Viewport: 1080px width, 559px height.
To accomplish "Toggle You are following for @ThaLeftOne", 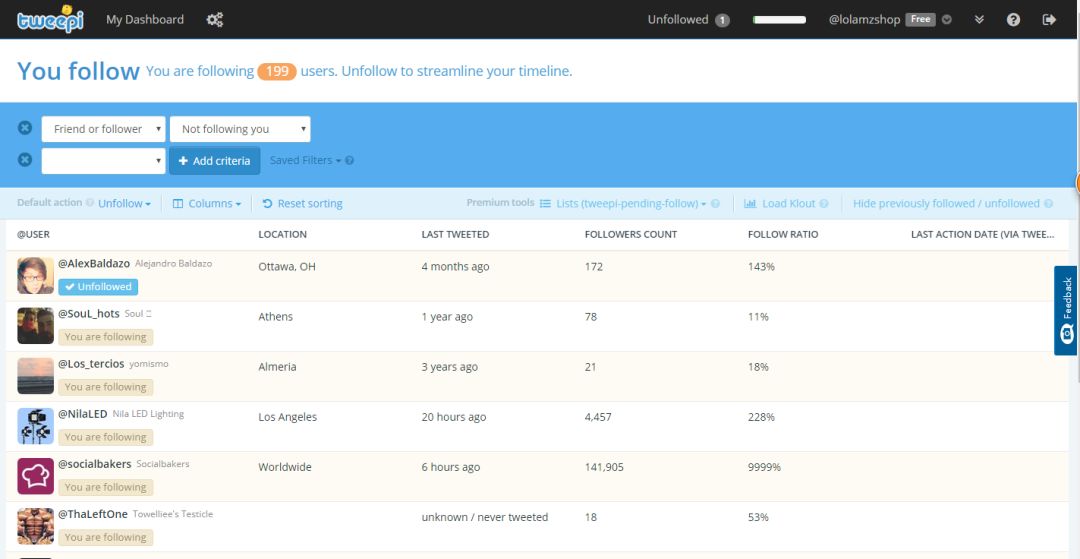I will [x=105, y=538].
